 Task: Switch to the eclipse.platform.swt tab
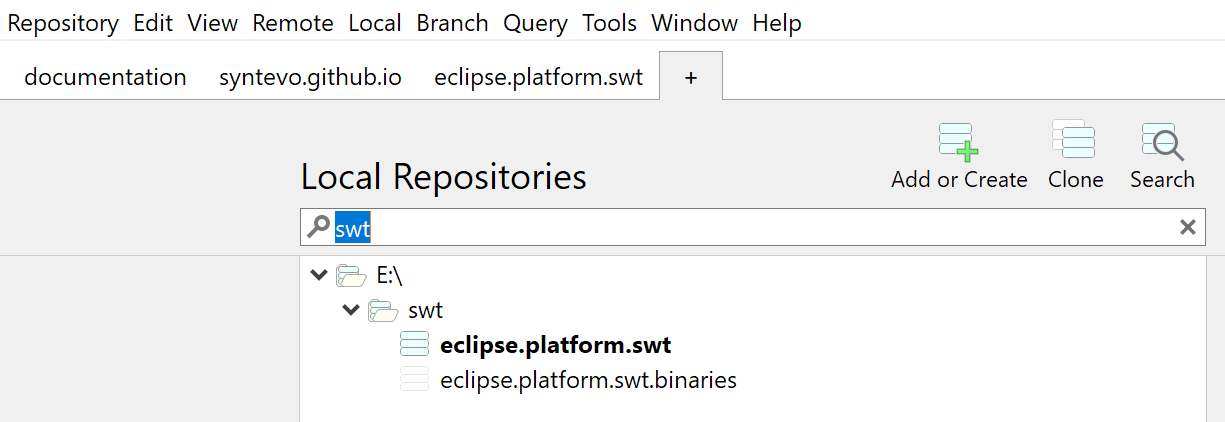538,77
